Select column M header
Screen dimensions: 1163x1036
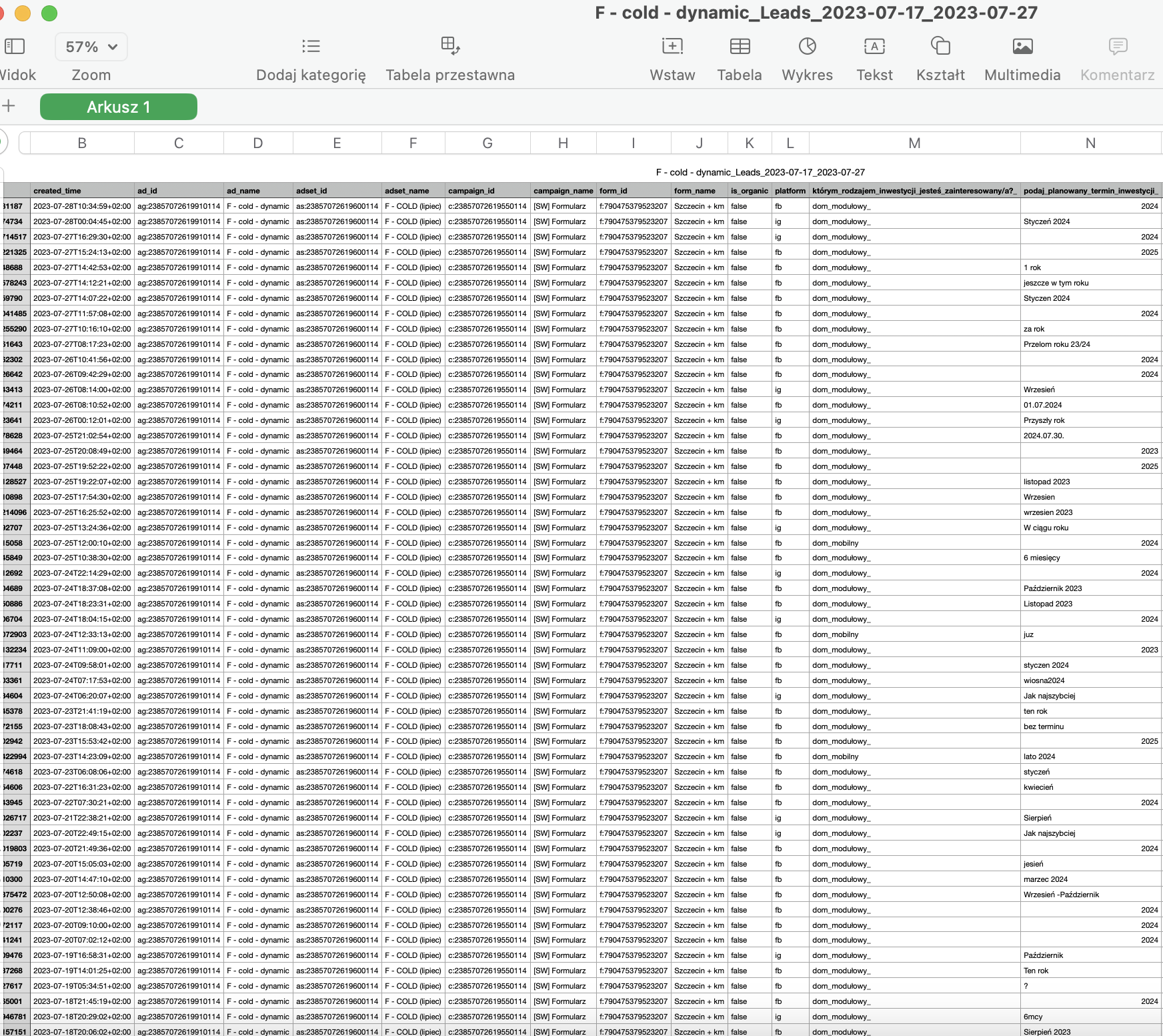(x=914, y=143)
